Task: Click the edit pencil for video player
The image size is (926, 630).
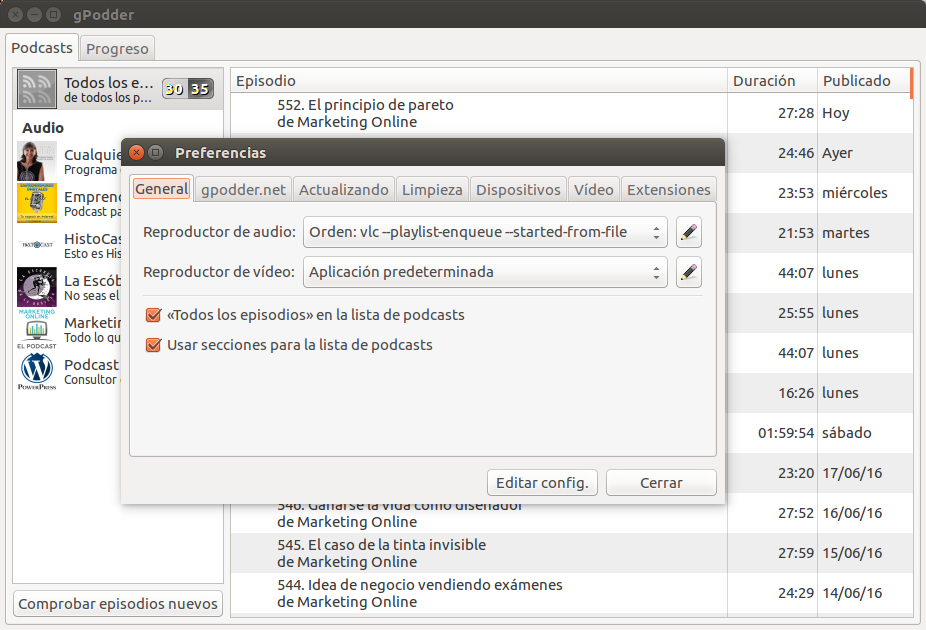Action: click(689, 272)
